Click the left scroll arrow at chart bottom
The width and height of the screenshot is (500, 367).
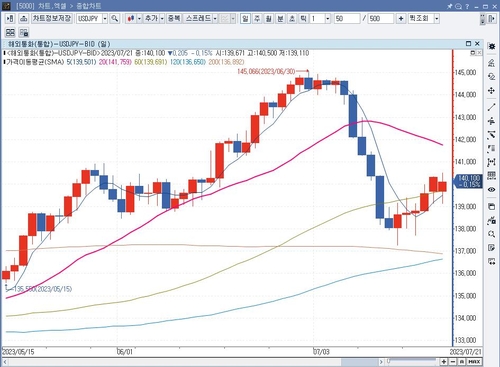(x=5, y=362)
